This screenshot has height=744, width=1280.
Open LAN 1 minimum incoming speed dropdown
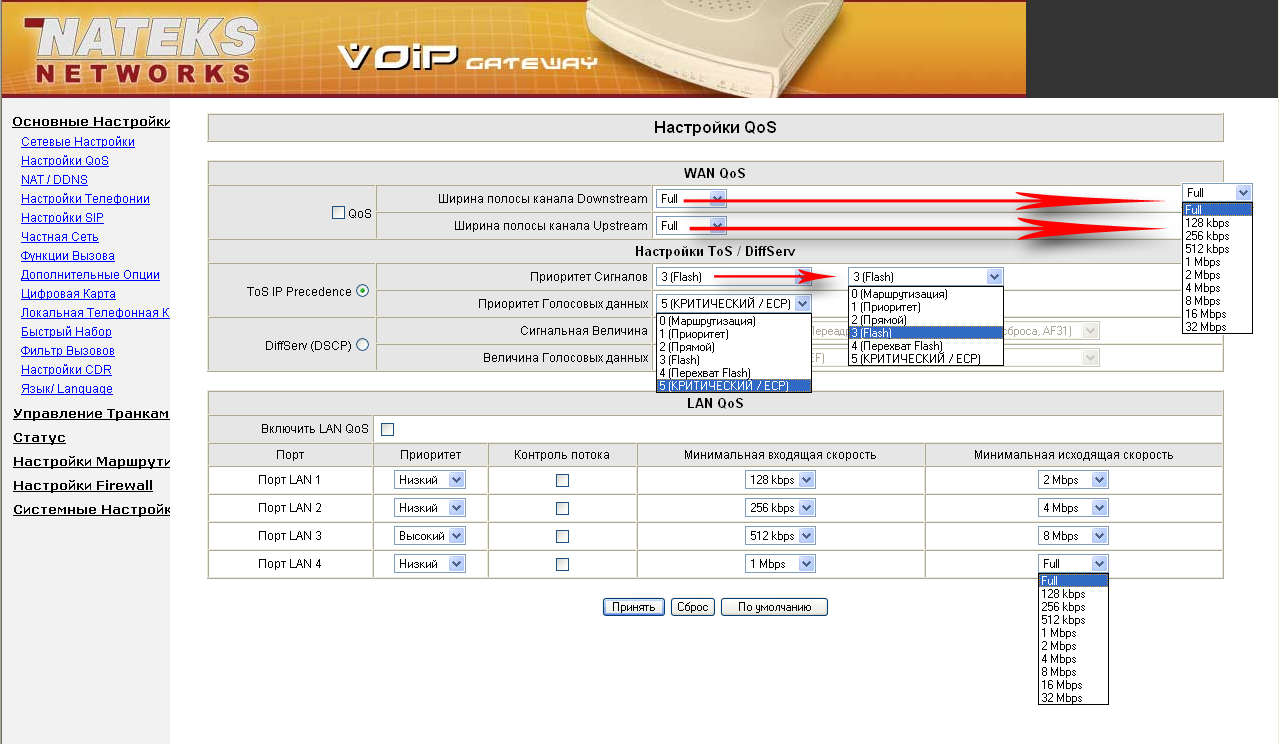(x=780, y=480)
